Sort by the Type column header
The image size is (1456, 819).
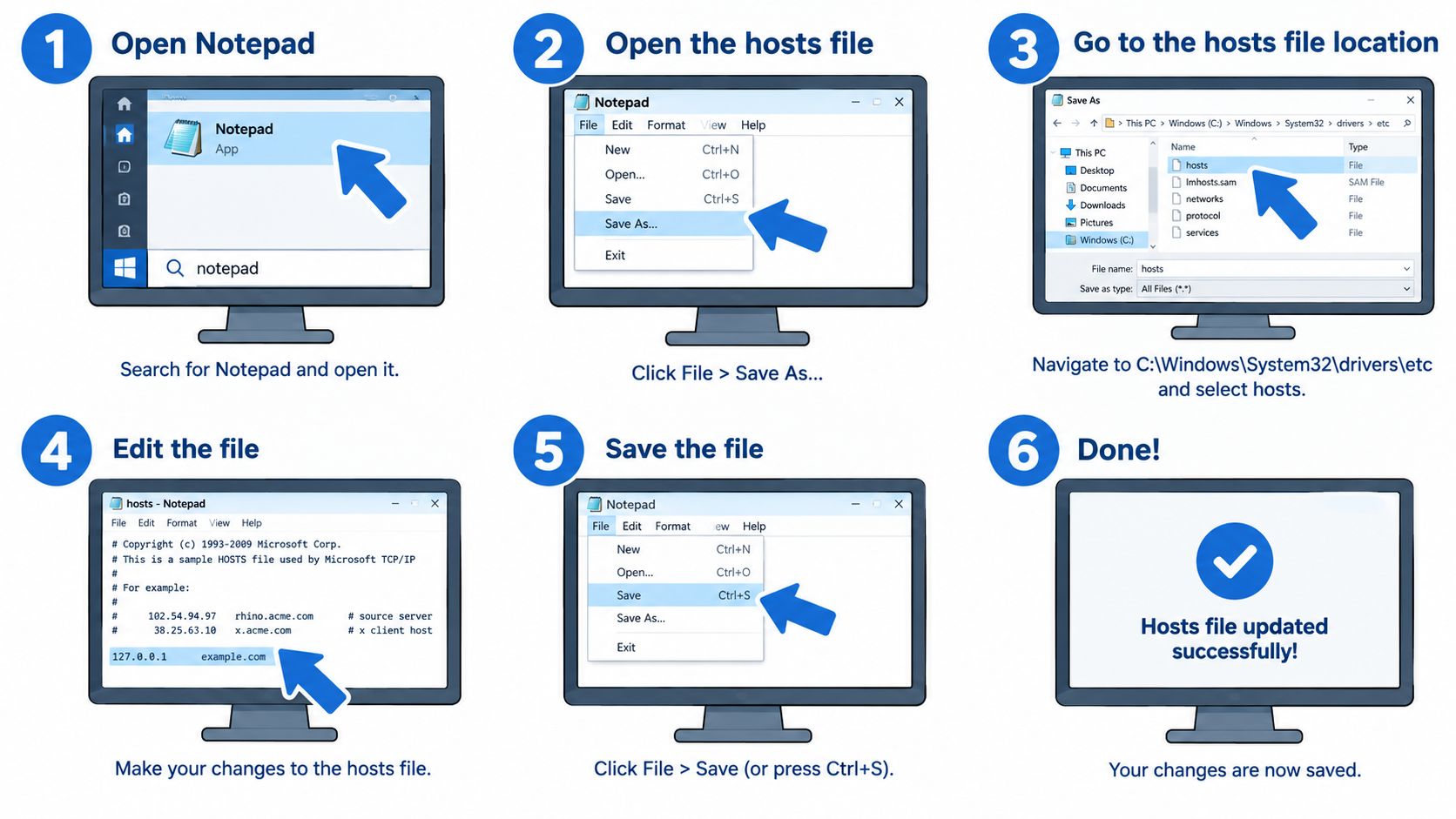pyautogui.click(x=1358, y=147)
